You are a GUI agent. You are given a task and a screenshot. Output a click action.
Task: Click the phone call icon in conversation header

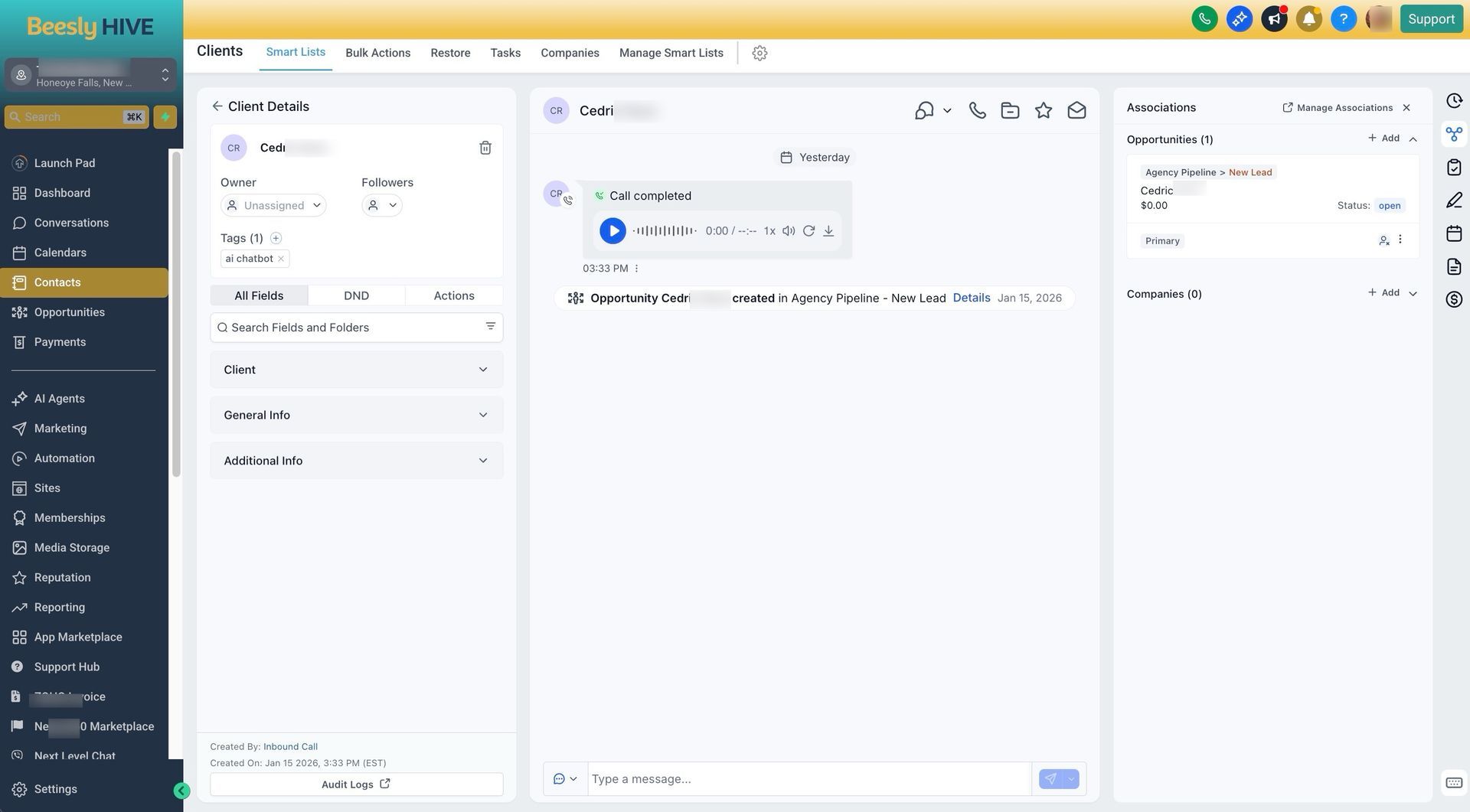[977, 110]
